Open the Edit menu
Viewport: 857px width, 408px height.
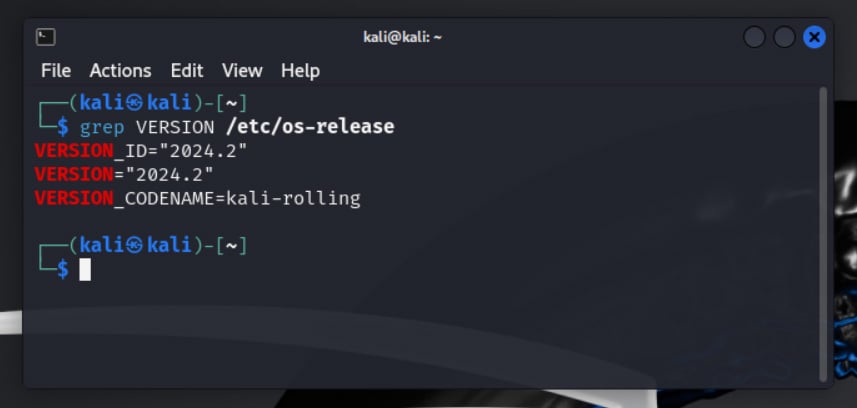186,70
